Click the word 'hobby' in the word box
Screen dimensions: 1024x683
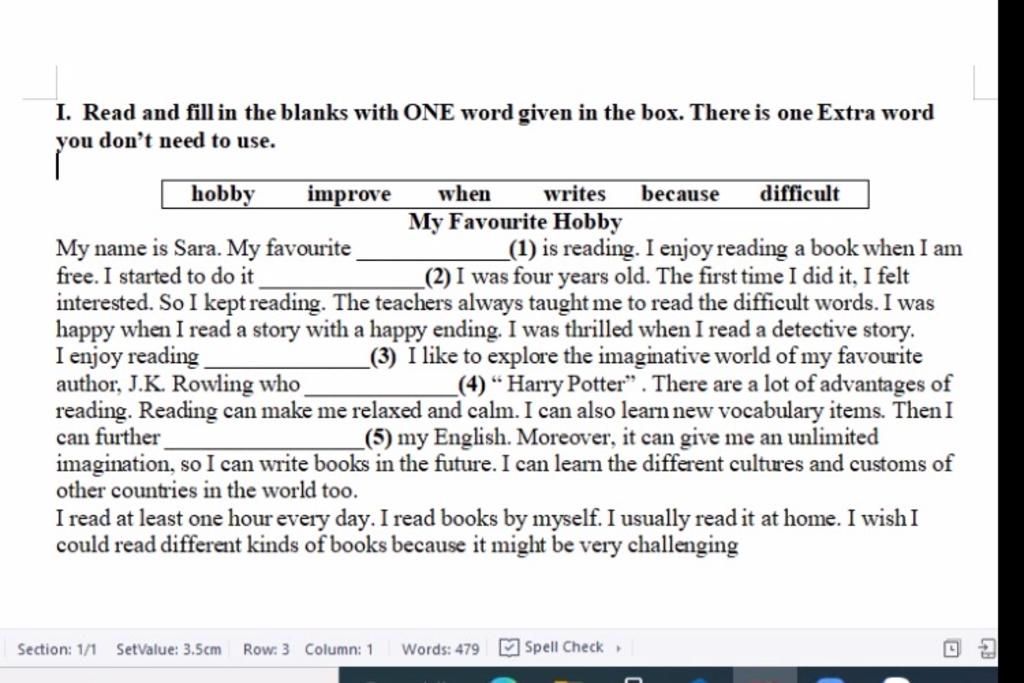(223, 194)
